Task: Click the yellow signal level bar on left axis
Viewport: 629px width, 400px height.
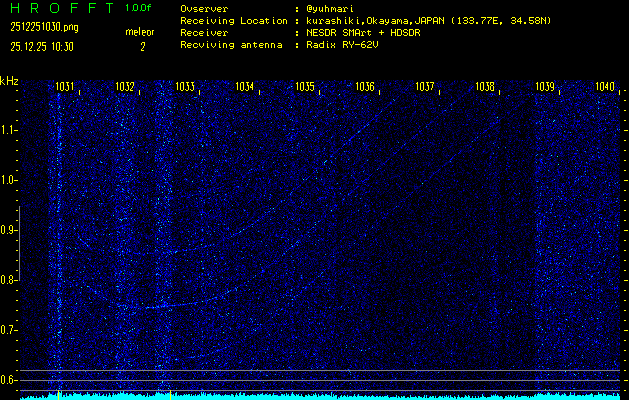Action: point(20,300)
